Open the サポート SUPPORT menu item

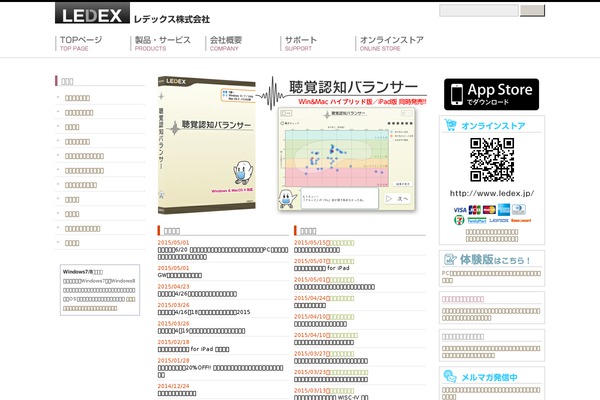point(301,43)
